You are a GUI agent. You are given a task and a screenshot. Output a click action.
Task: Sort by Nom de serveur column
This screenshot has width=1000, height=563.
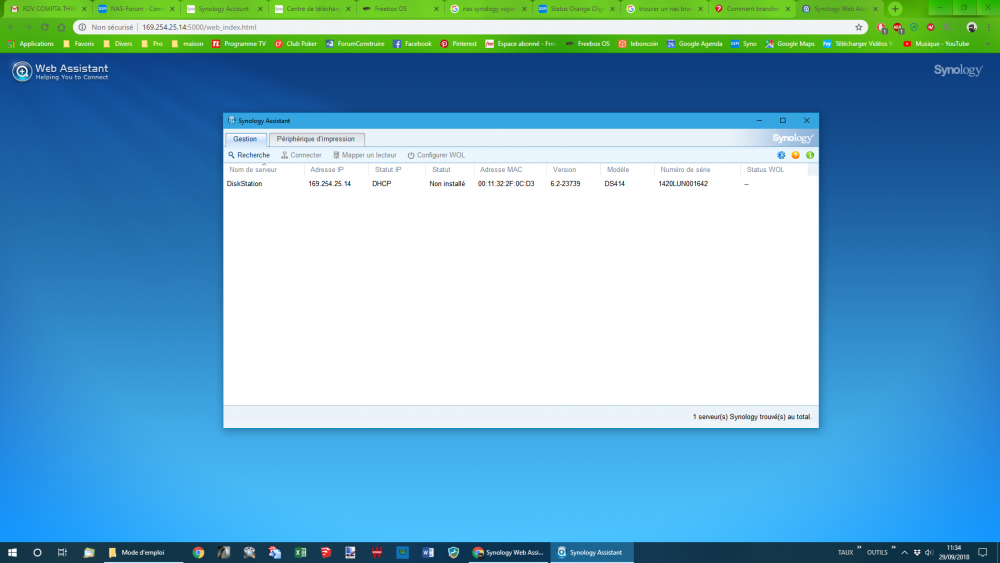[253, 170]
